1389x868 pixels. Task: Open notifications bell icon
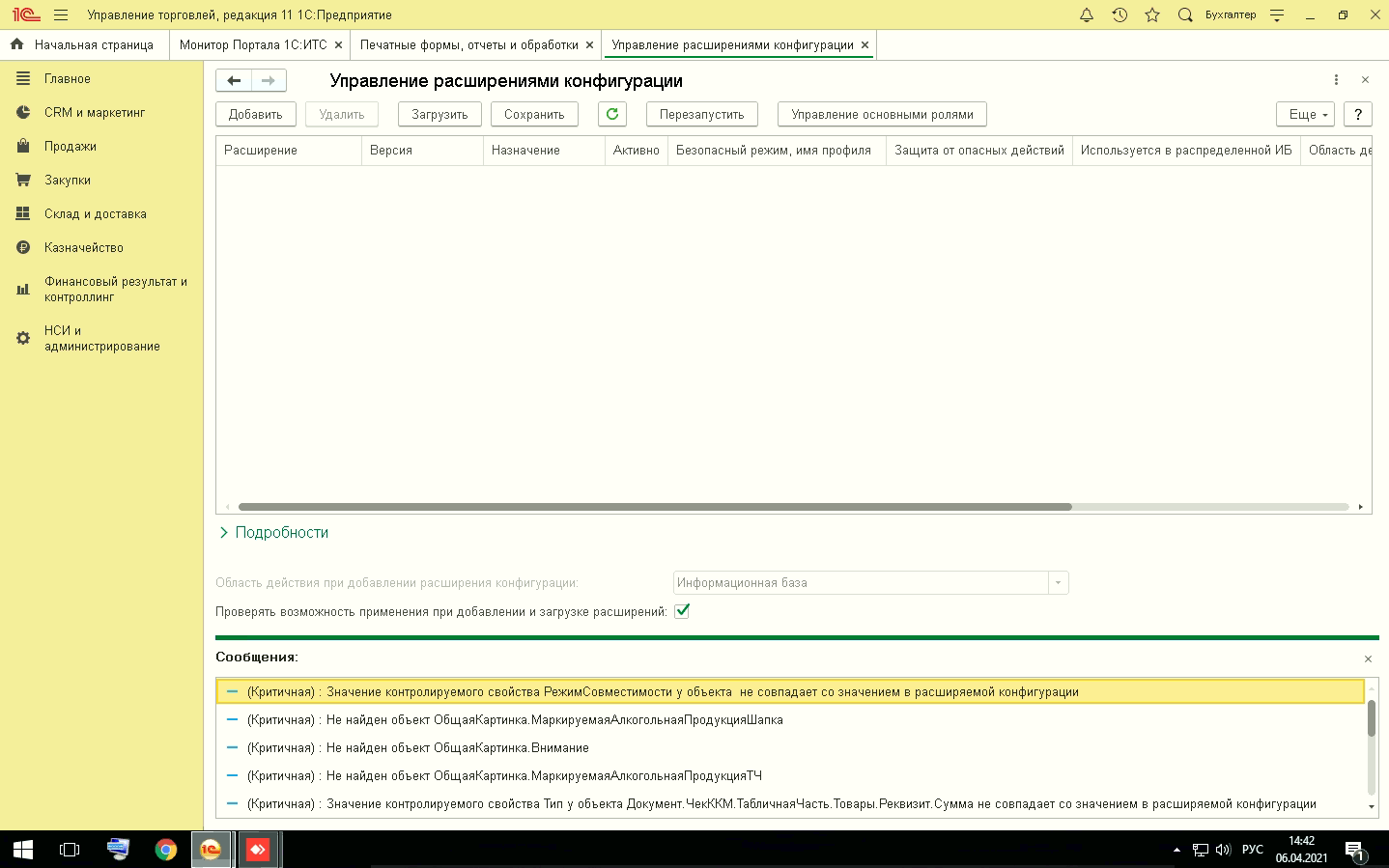[x=1087, y=15]
